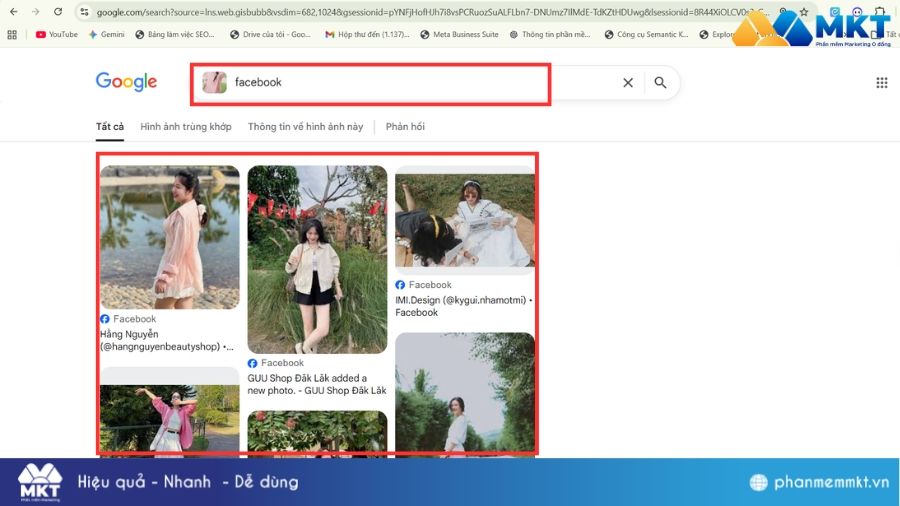Open IMI.Design picnic photo thumbnail
The image size is (900, 506).
click(x=465, y=220)
